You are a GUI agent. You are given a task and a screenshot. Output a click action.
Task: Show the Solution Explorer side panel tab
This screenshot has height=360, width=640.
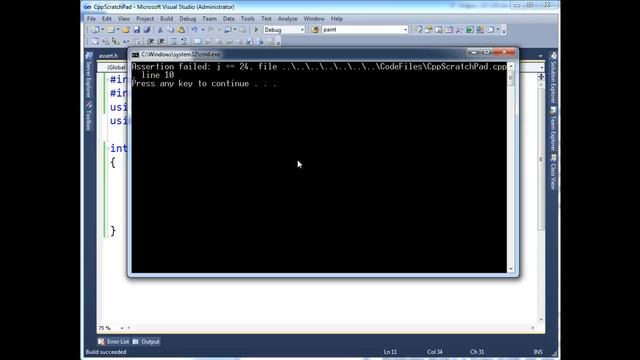553,78
